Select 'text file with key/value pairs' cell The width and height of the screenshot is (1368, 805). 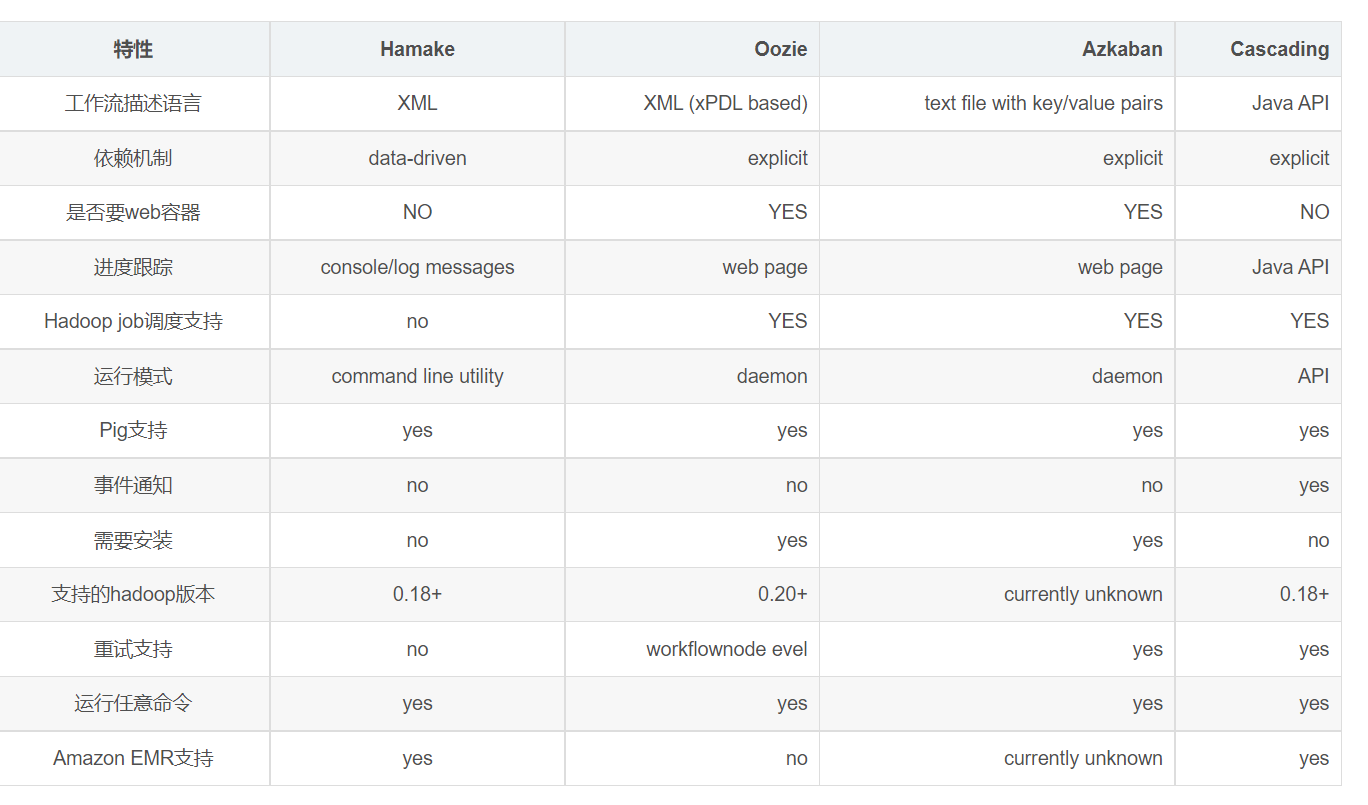pos(1043,103)
